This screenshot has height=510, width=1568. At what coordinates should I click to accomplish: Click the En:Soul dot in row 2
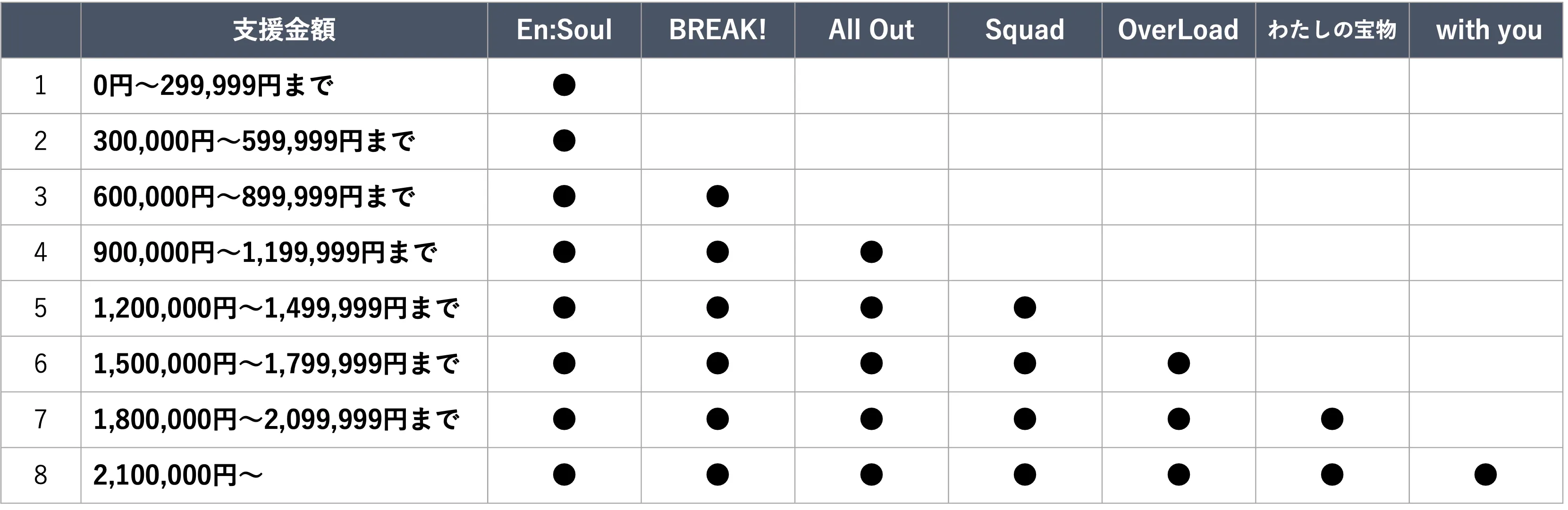564,141
